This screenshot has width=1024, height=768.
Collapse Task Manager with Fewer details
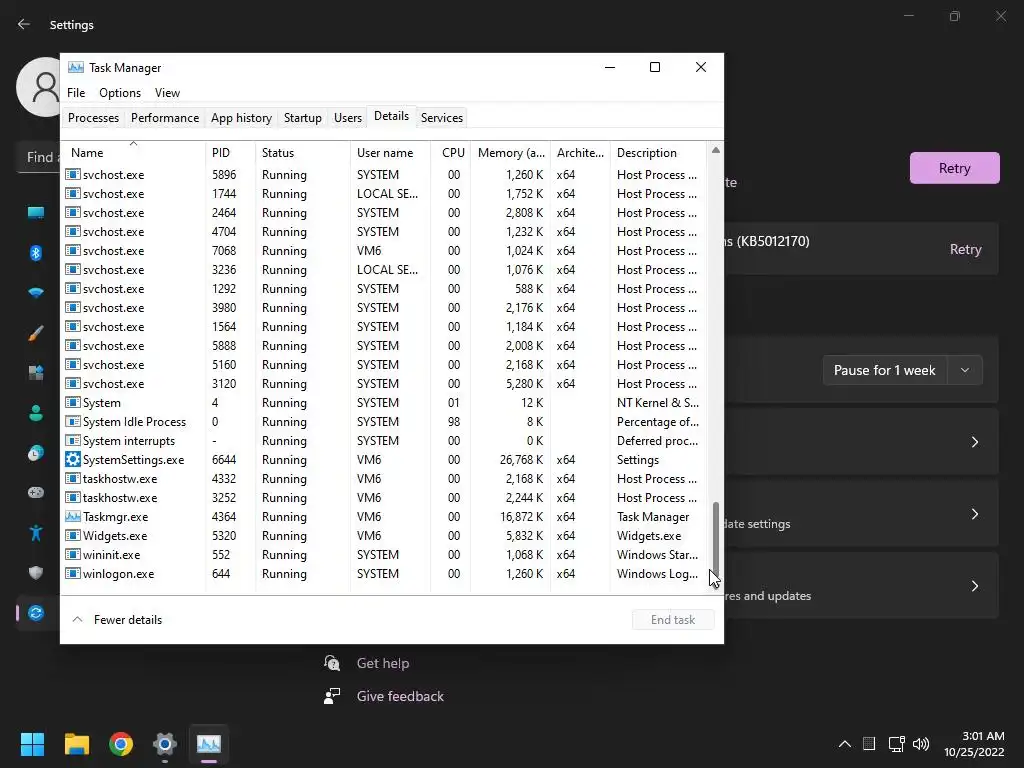[117, 620]
